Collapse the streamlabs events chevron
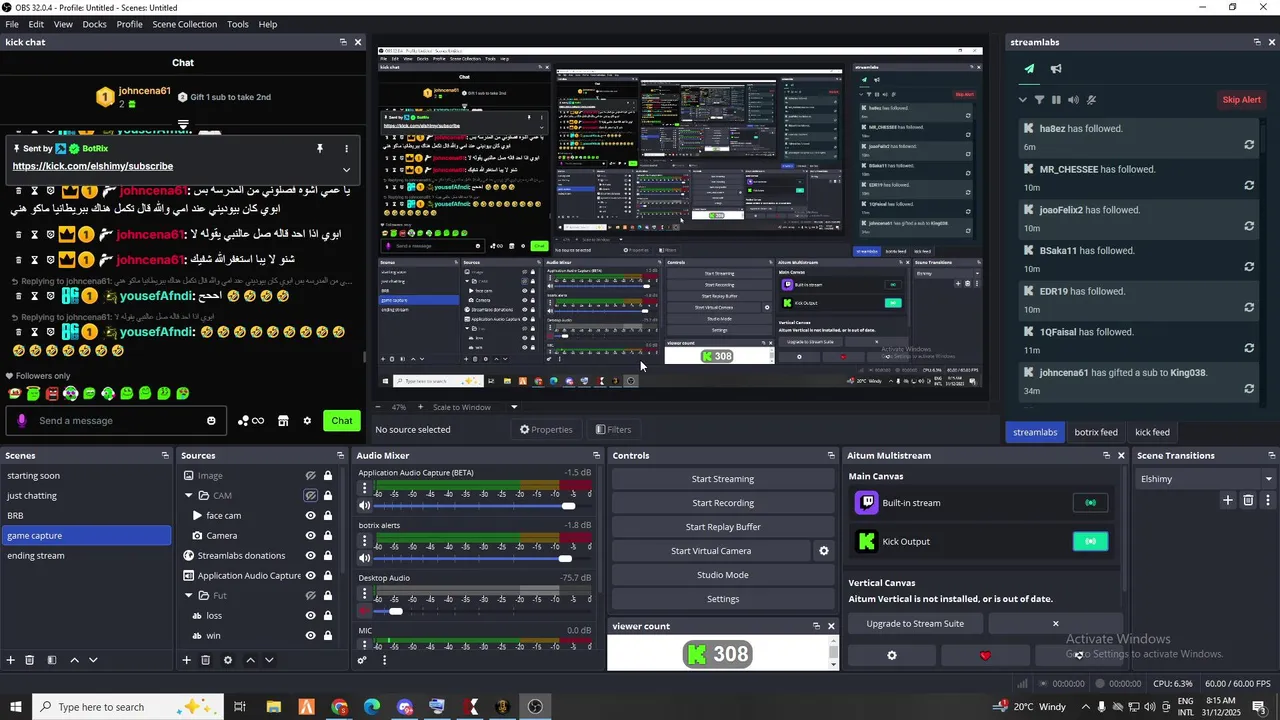The image size is (1280, 720). click(1022, 100)
